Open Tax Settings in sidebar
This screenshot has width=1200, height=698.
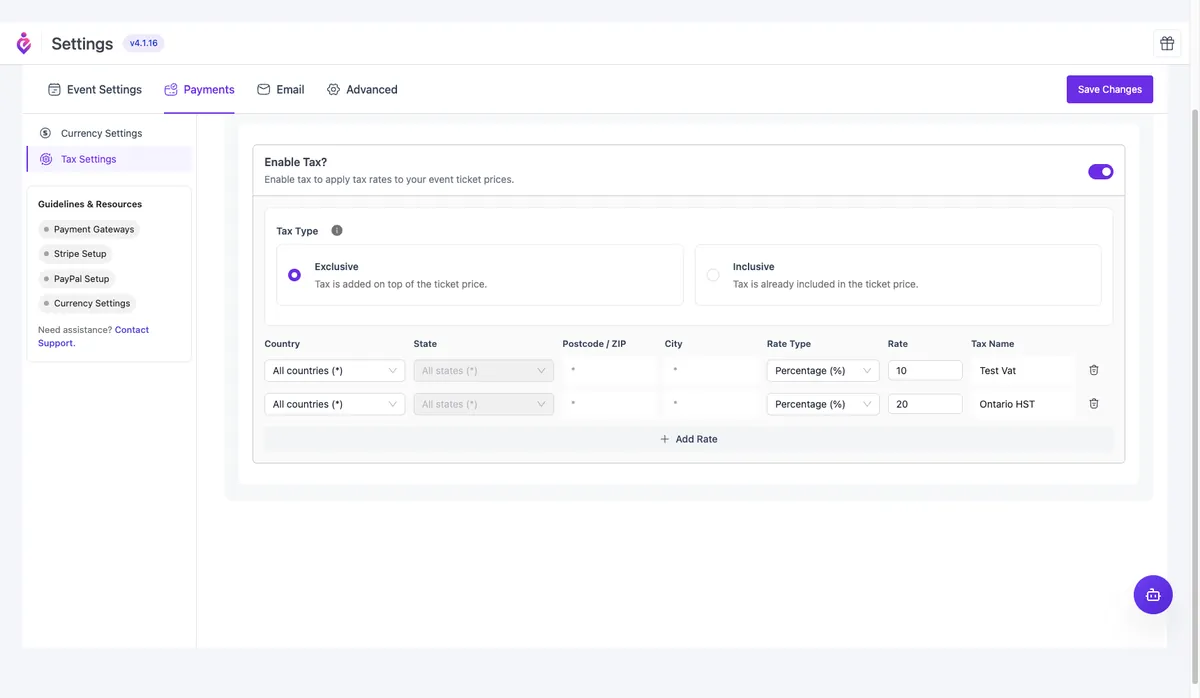(x=109, y=159)
